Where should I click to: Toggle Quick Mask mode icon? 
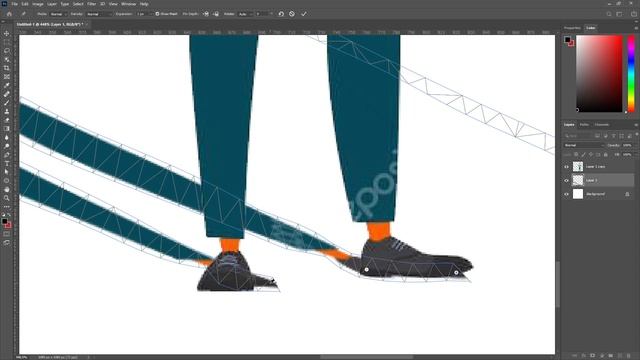[7, 234]
